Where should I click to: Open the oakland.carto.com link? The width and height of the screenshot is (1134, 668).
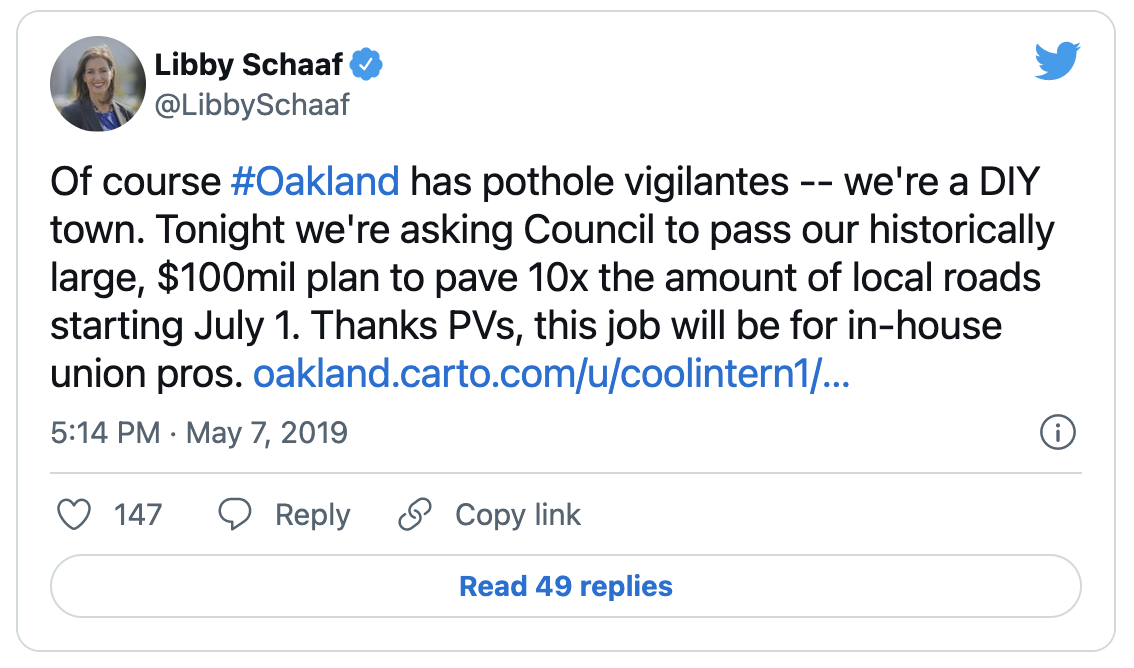coord(551,374)
